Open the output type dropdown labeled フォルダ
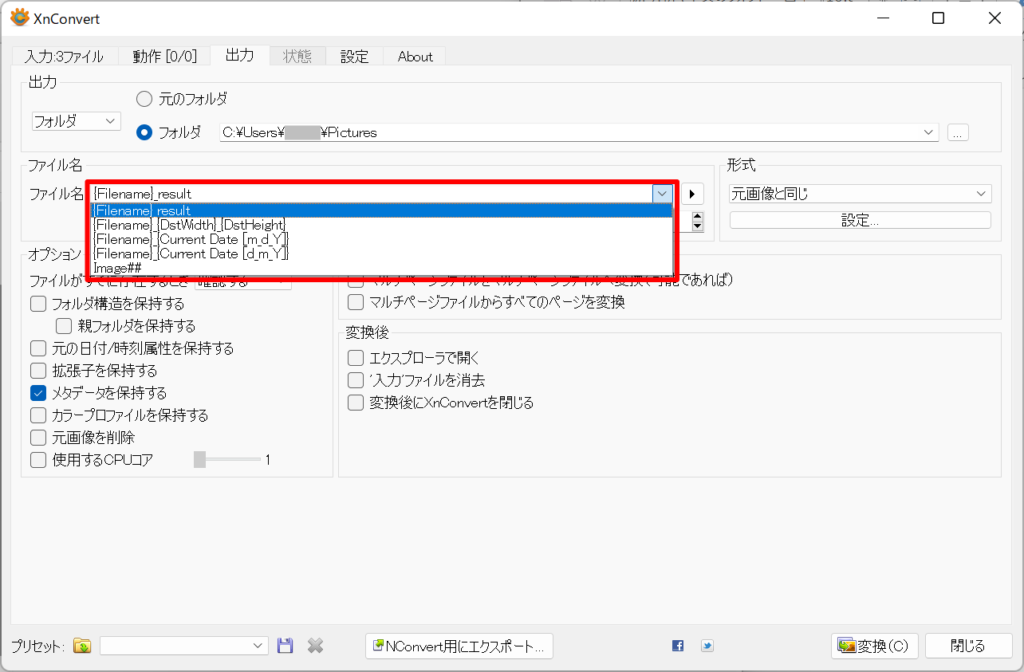 (75, 120)
